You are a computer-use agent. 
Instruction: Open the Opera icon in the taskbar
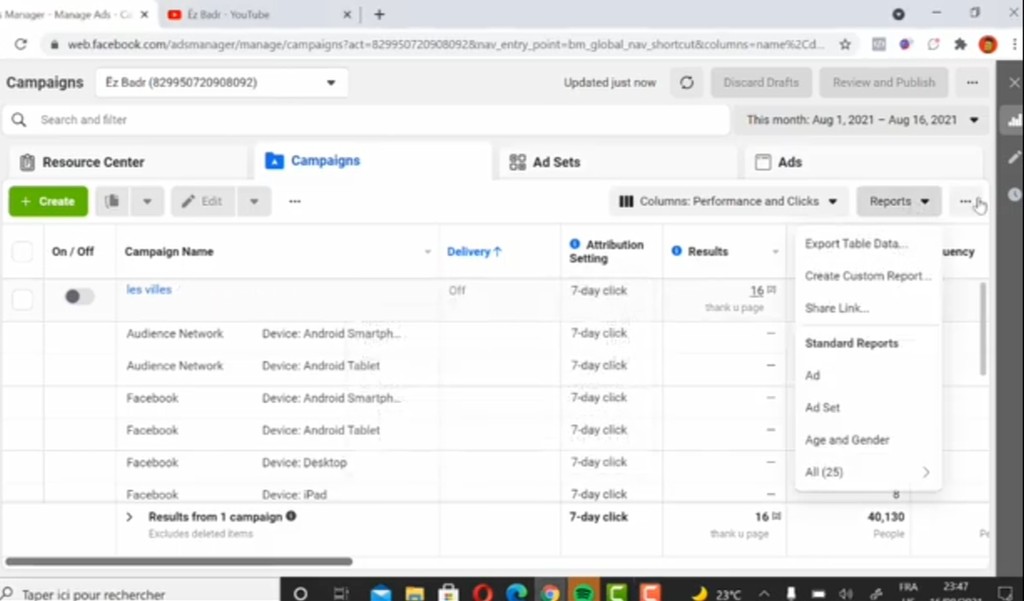click(483, 593)
